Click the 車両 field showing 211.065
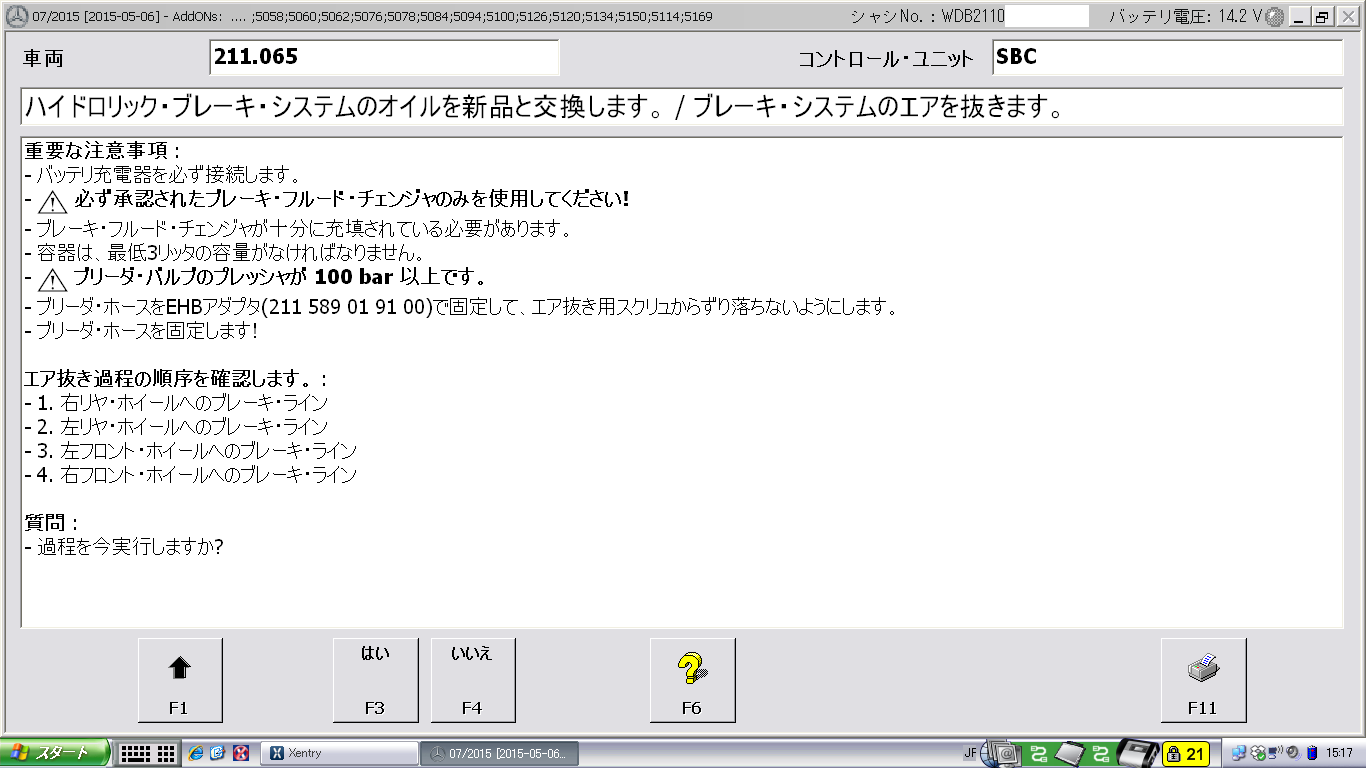1366x768 pixels. point(384,57)
